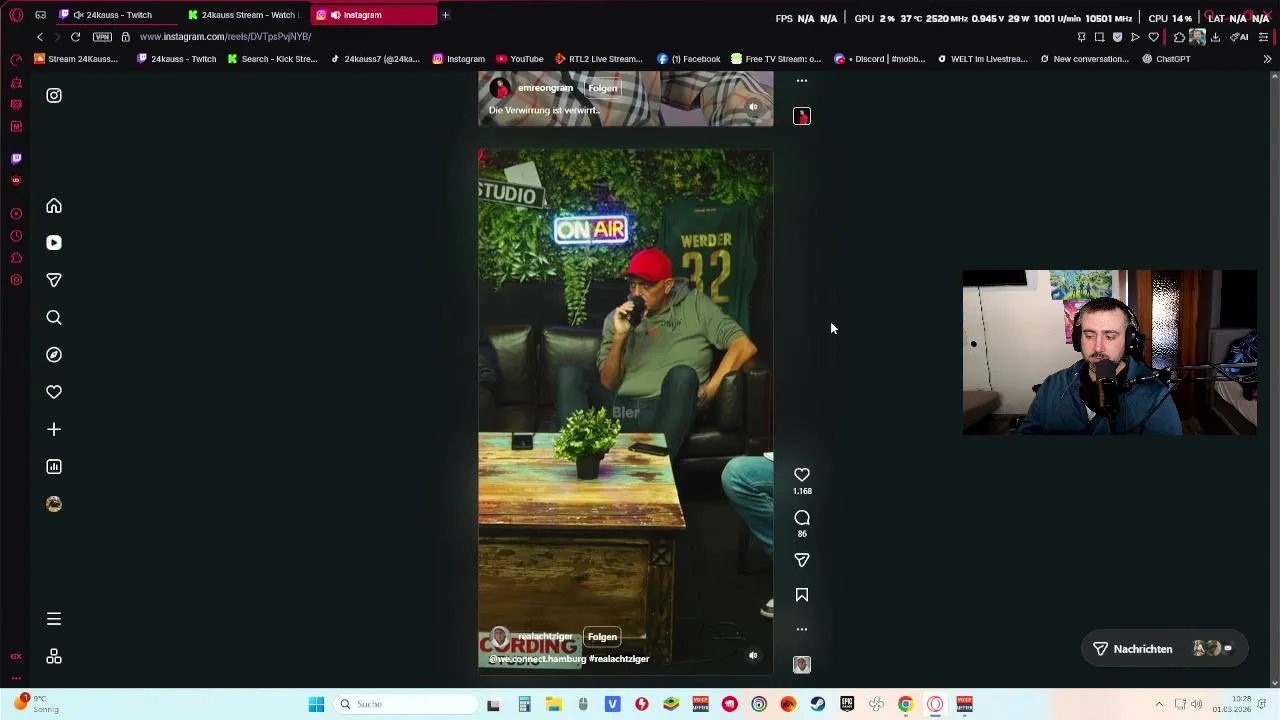Open Opera AI assistant button in toolbar
The width and height of the screenshot is (1280, 720).
[1238, 37]
